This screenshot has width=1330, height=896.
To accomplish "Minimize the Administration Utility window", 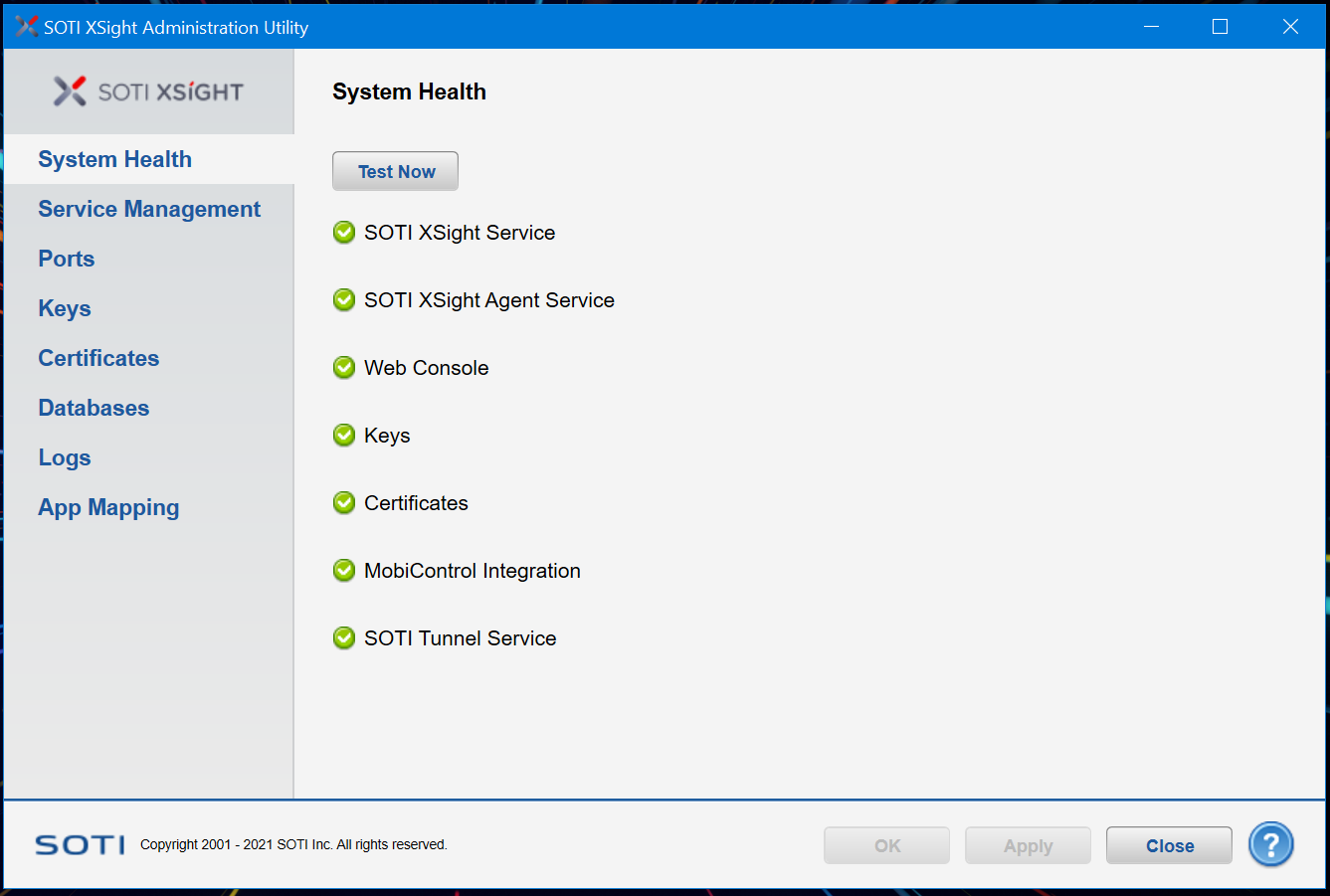I will click(x=1152, y=27).
